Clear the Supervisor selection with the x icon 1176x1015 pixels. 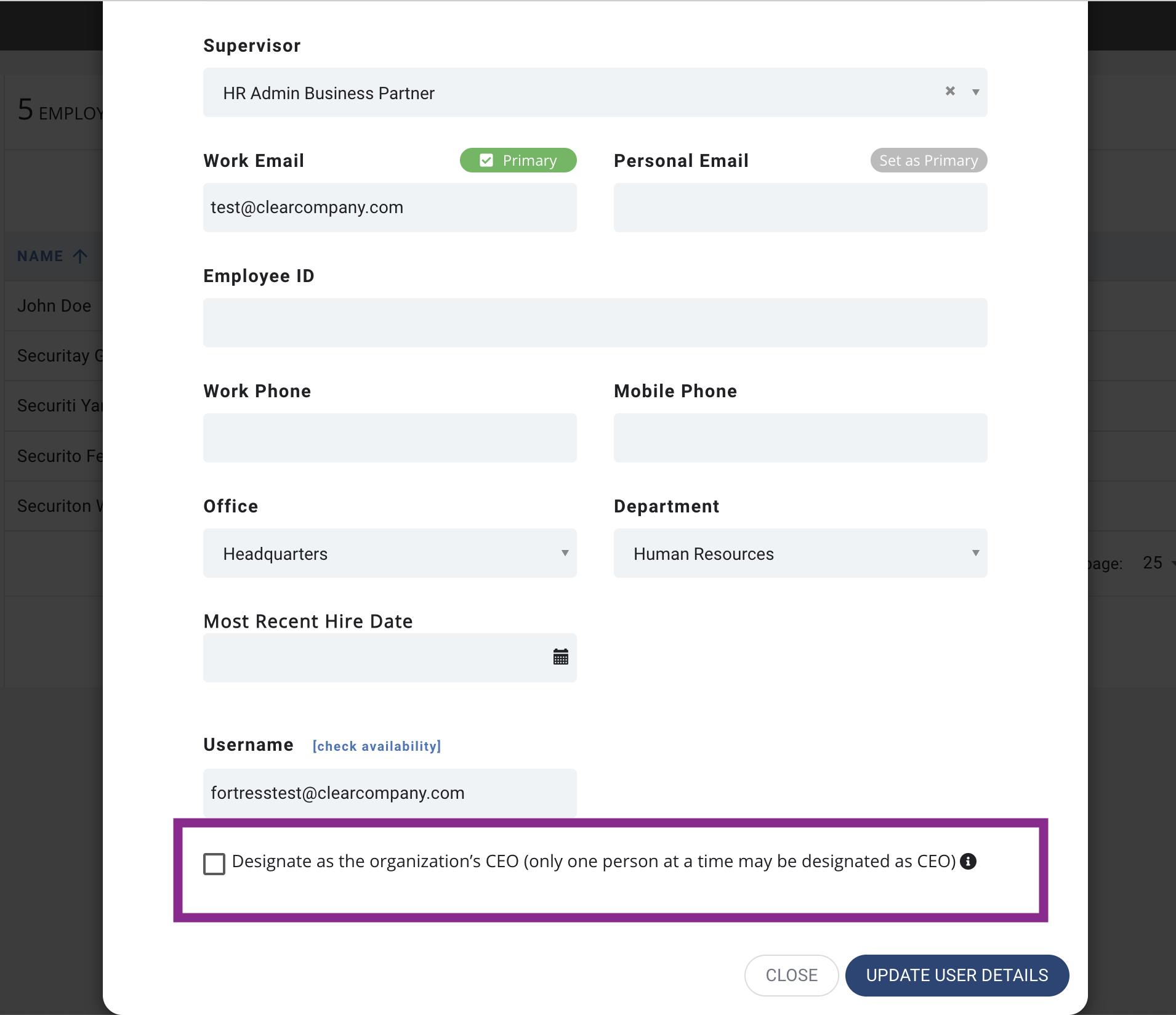(x=950, y=91)
